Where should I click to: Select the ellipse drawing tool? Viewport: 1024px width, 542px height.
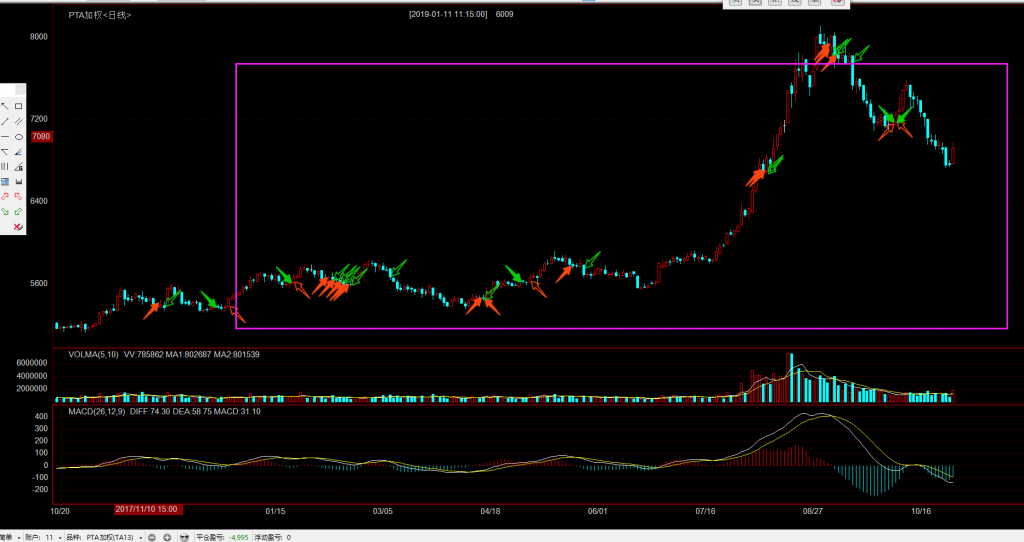(19, 136)
